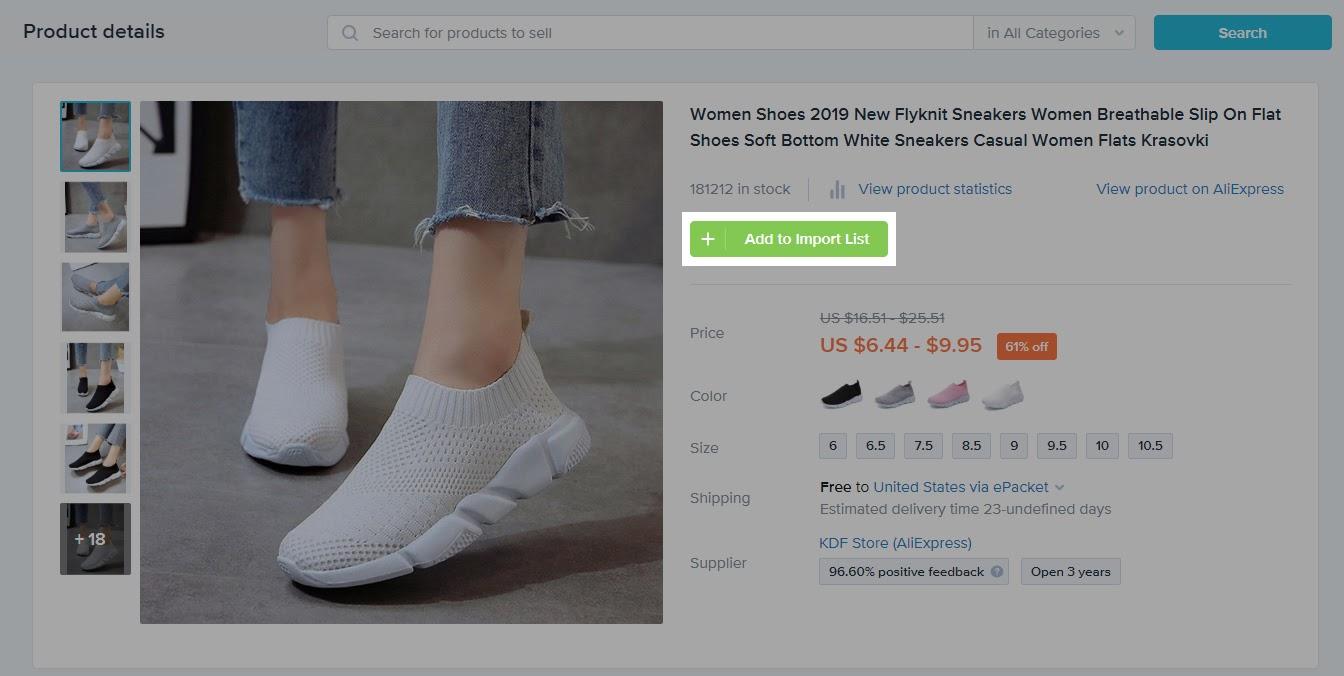Select the fifth thumbnail with black sneakers

coord(95,458)
